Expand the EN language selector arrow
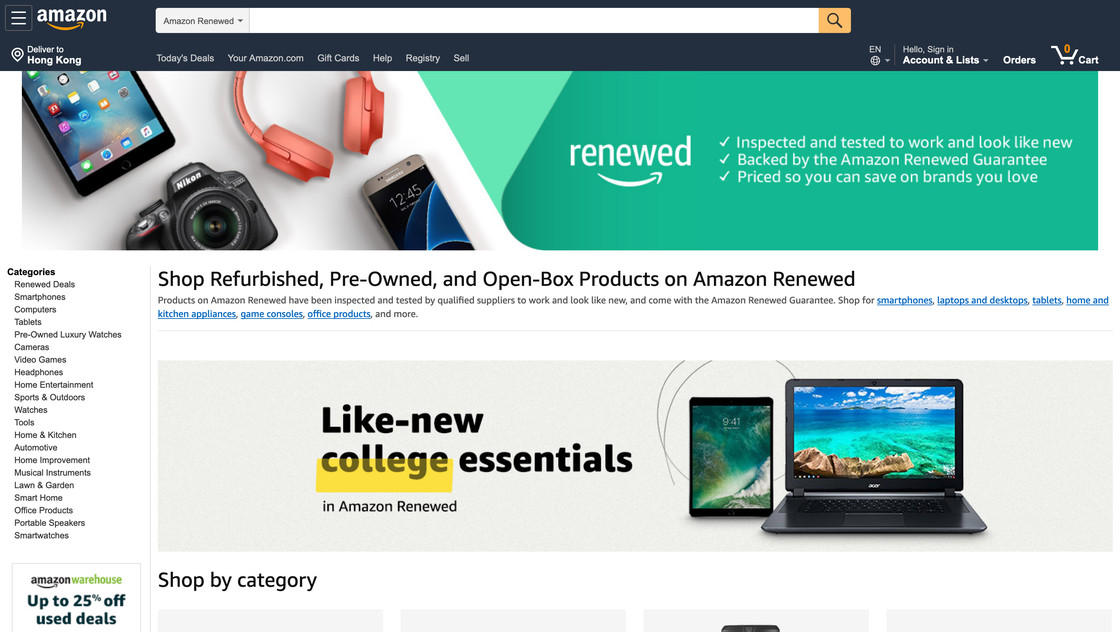This screenshot has height=632, width=1120. (x=887, y=61)
